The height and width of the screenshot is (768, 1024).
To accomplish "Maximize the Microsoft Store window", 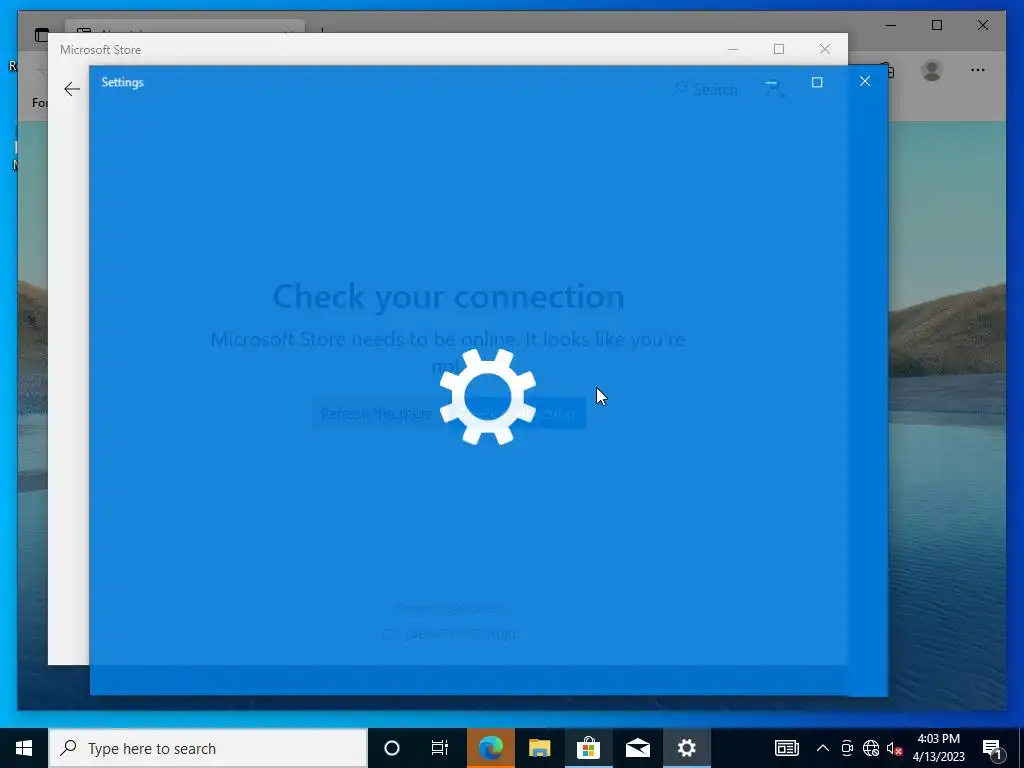I will (778, 50).
